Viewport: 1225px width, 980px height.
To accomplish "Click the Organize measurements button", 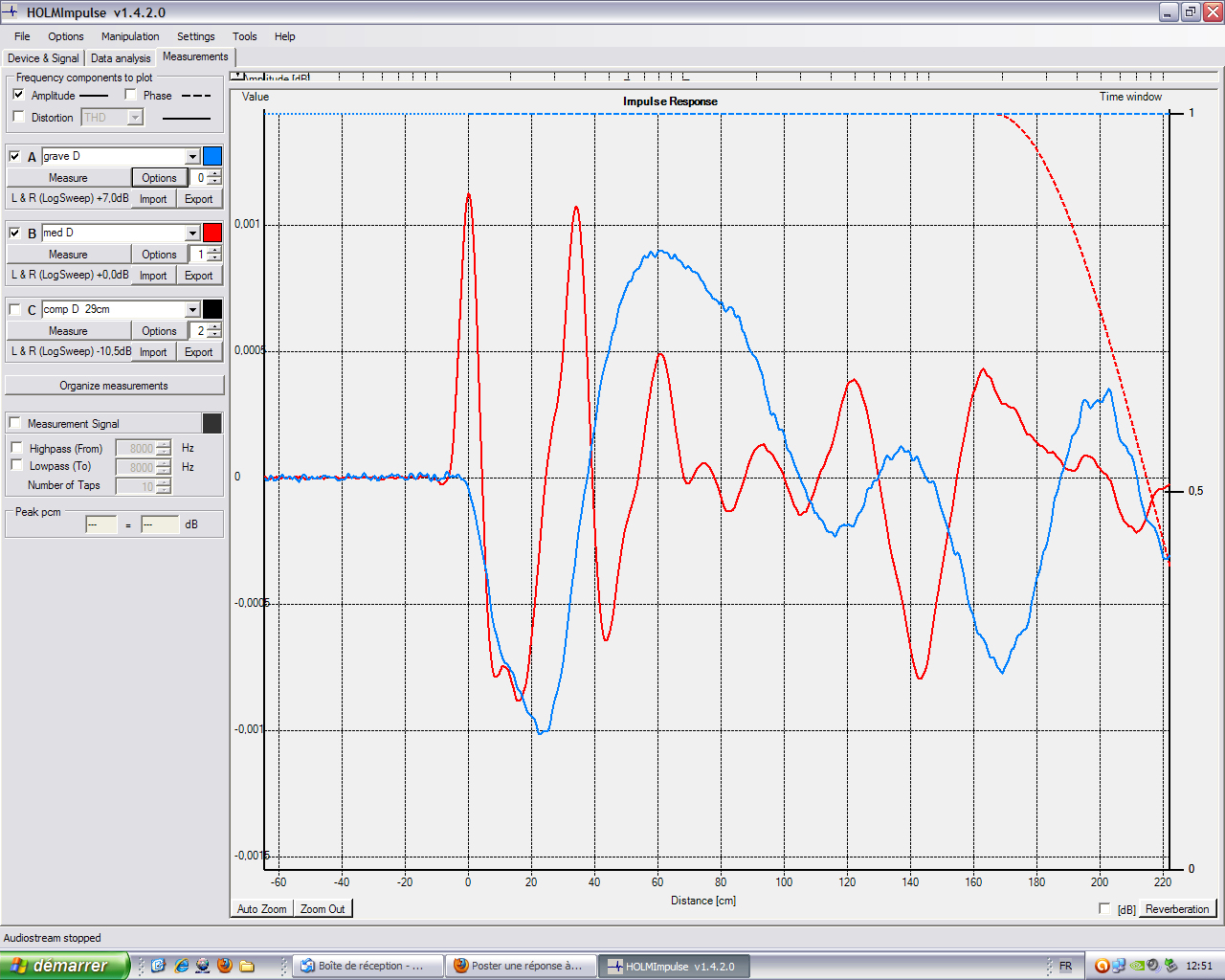I will [114, 386].
